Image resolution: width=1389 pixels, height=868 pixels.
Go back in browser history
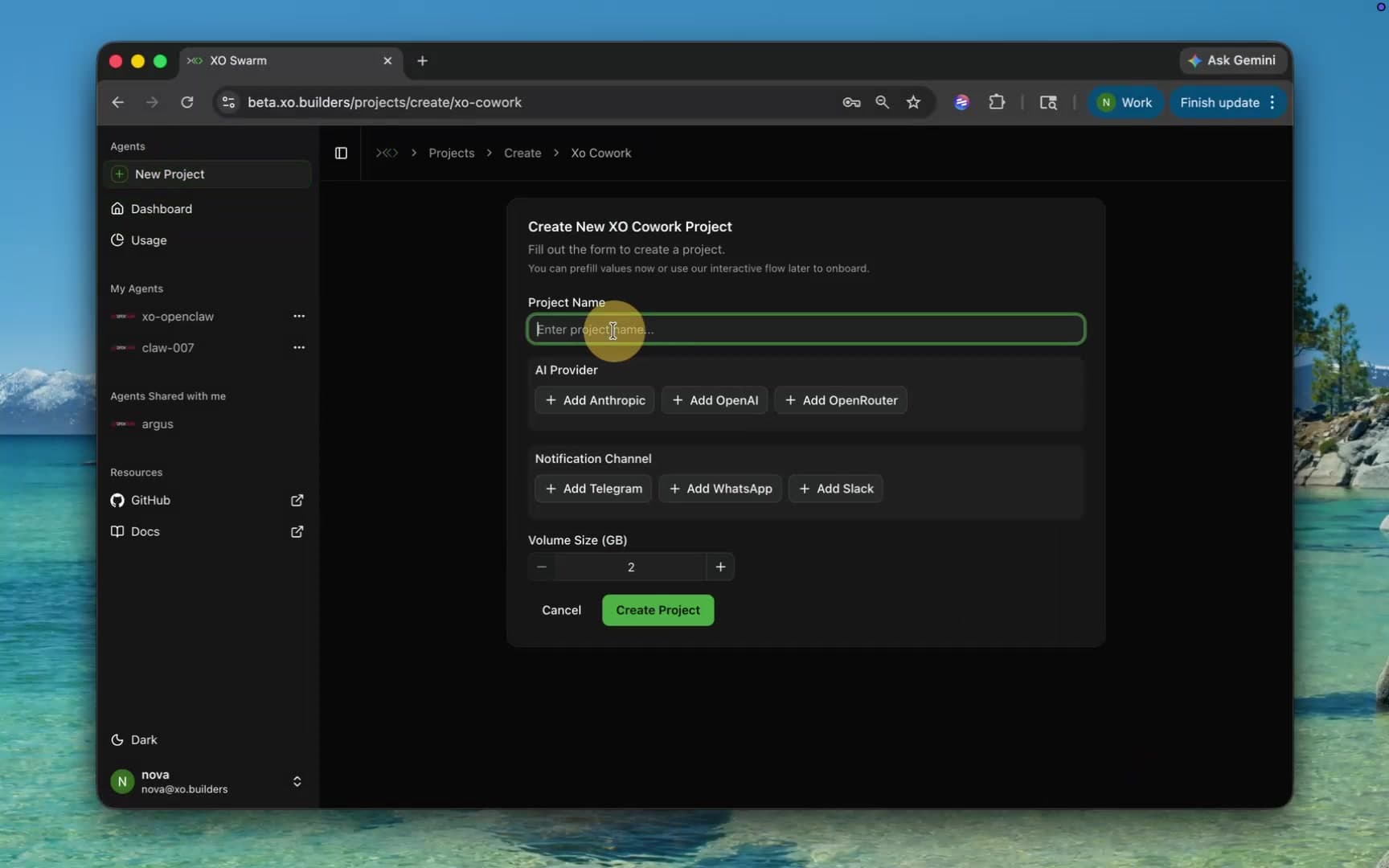point(118,103)
